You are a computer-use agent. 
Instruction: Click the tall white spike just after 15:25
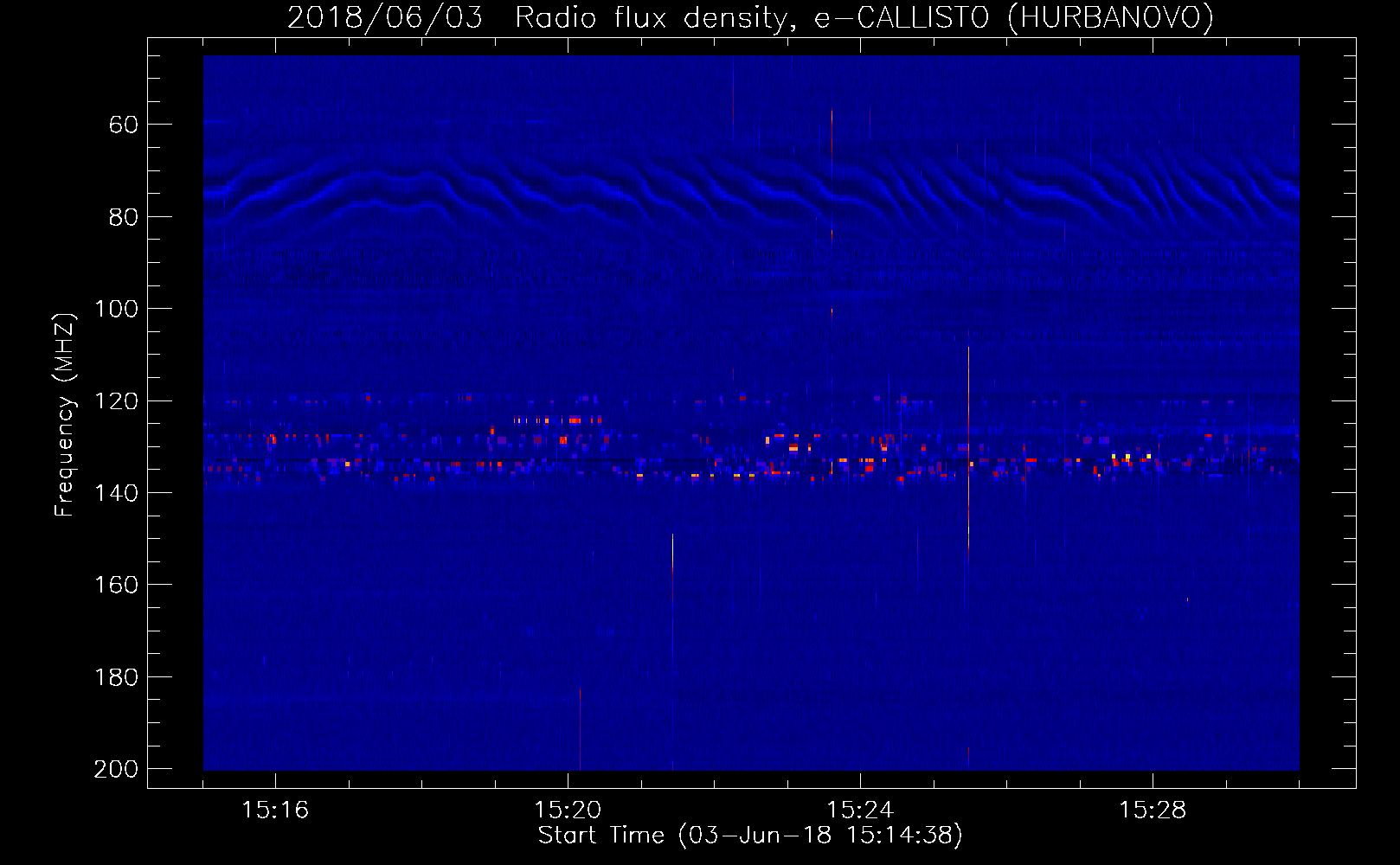point(968,450)
